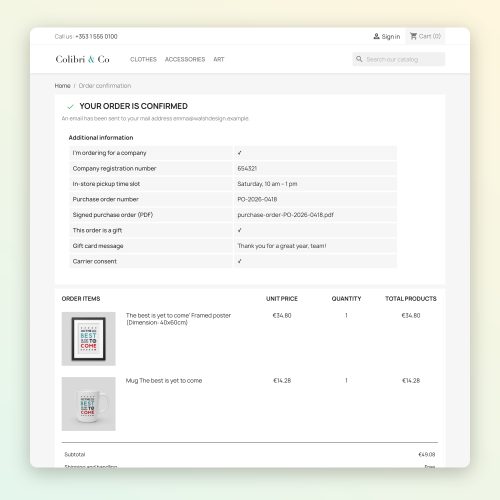Click the checkmark for I'm ordering for a company
Image resolution: width=500 pixels, height=500 pixels.
tap(239, 153)
